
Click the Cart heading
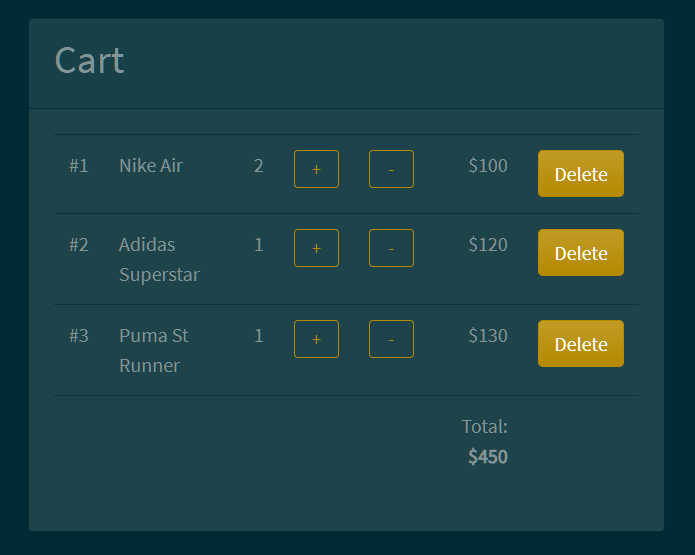(x=89, y=61)
